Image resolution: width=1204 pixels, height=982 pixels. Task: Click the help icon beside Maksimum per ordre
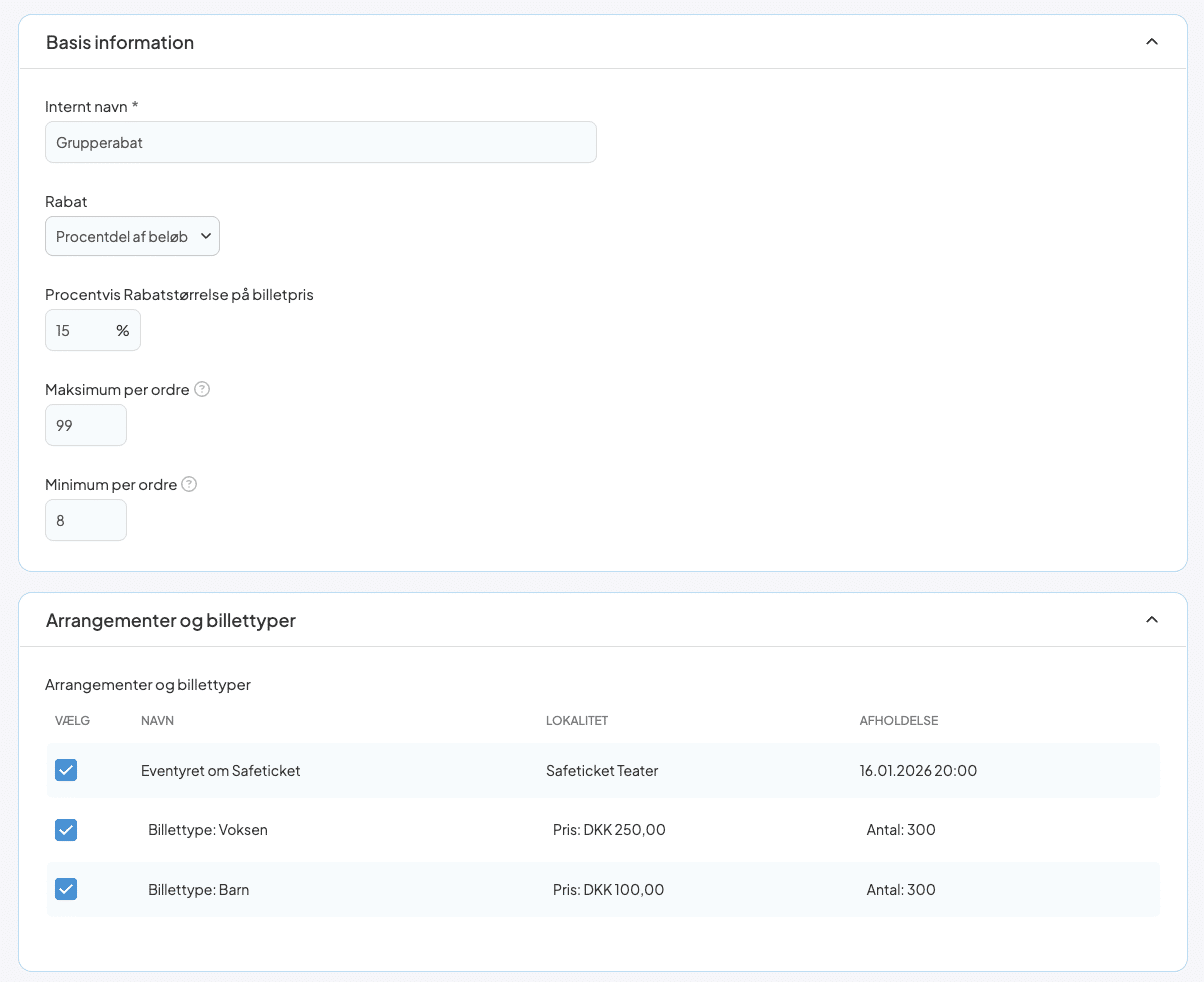(x=202, y=389)
